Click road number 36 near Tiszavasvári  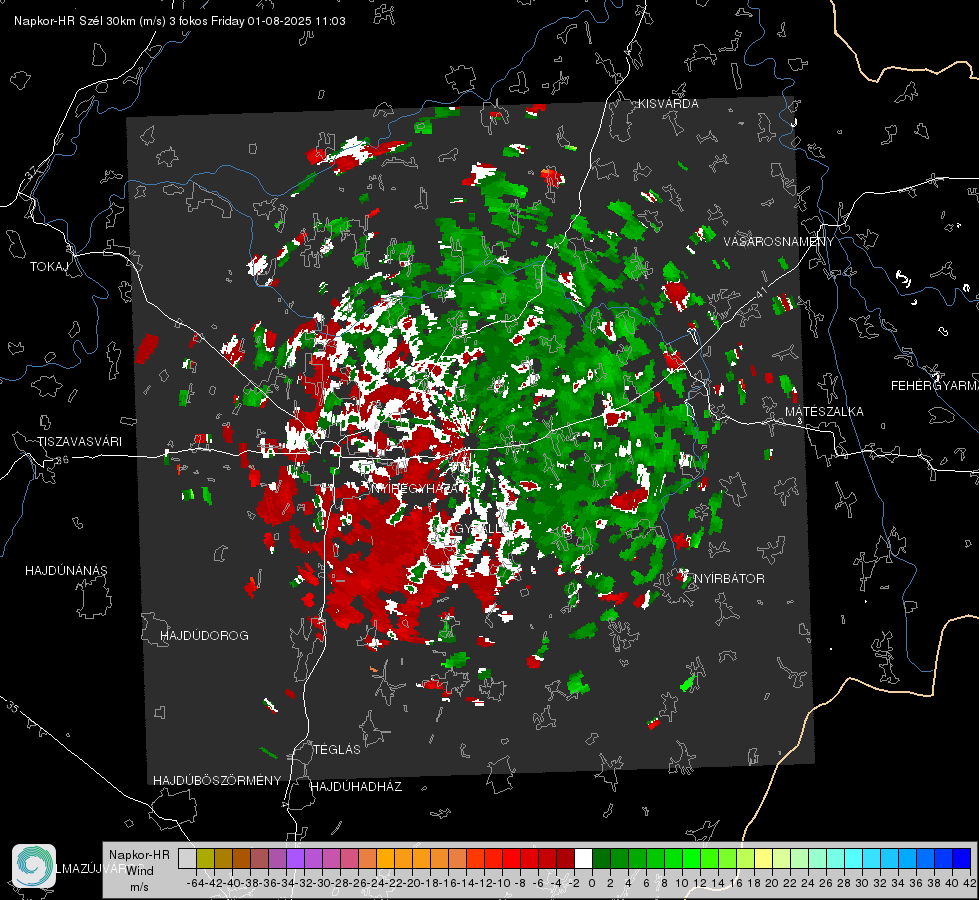click(x=63, y=460)
